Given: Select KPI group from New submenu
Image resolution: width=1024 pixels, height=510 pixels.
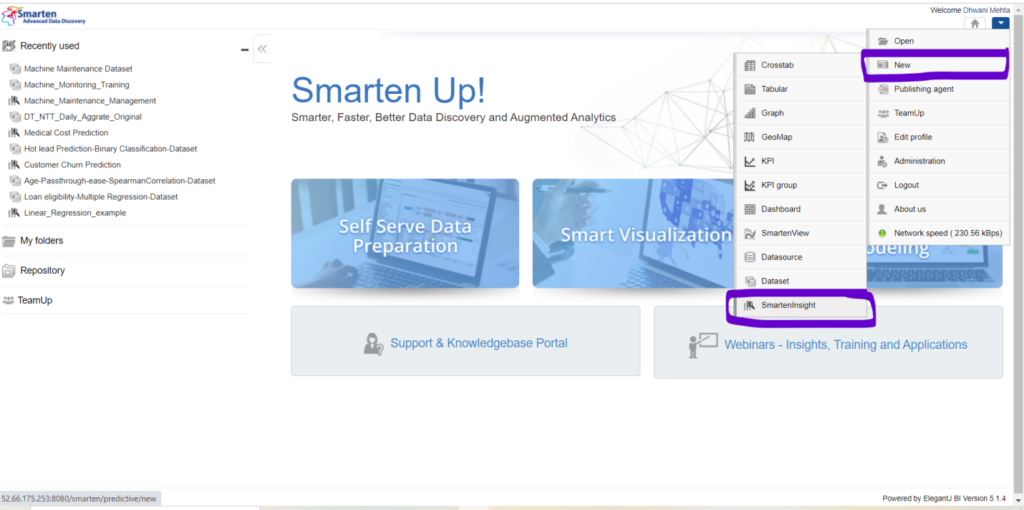Looking at the screenshot, I should pyautogui.click(x=801, y=185).
